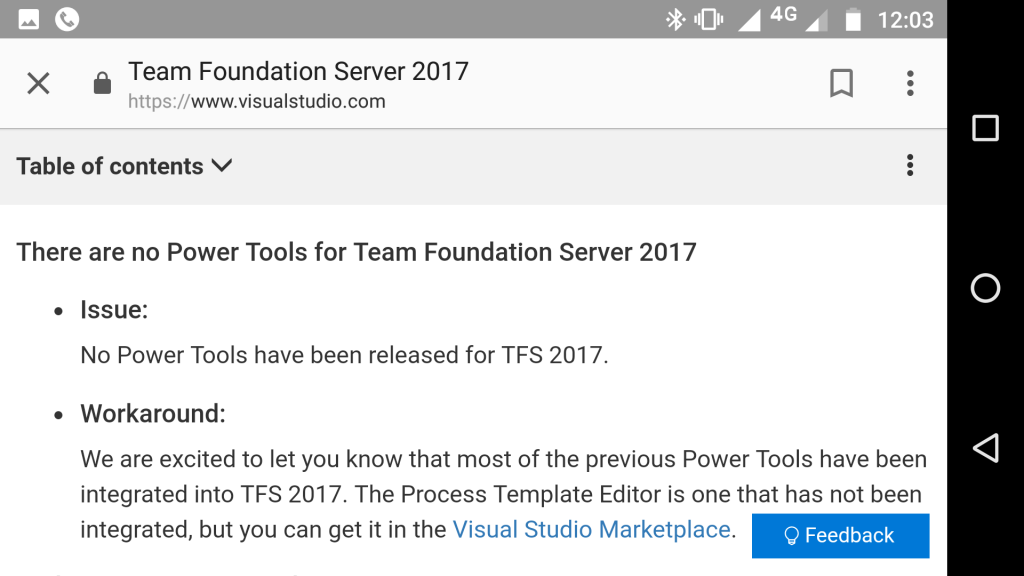Tap the Bluetooth status icon

coord(675,20)
